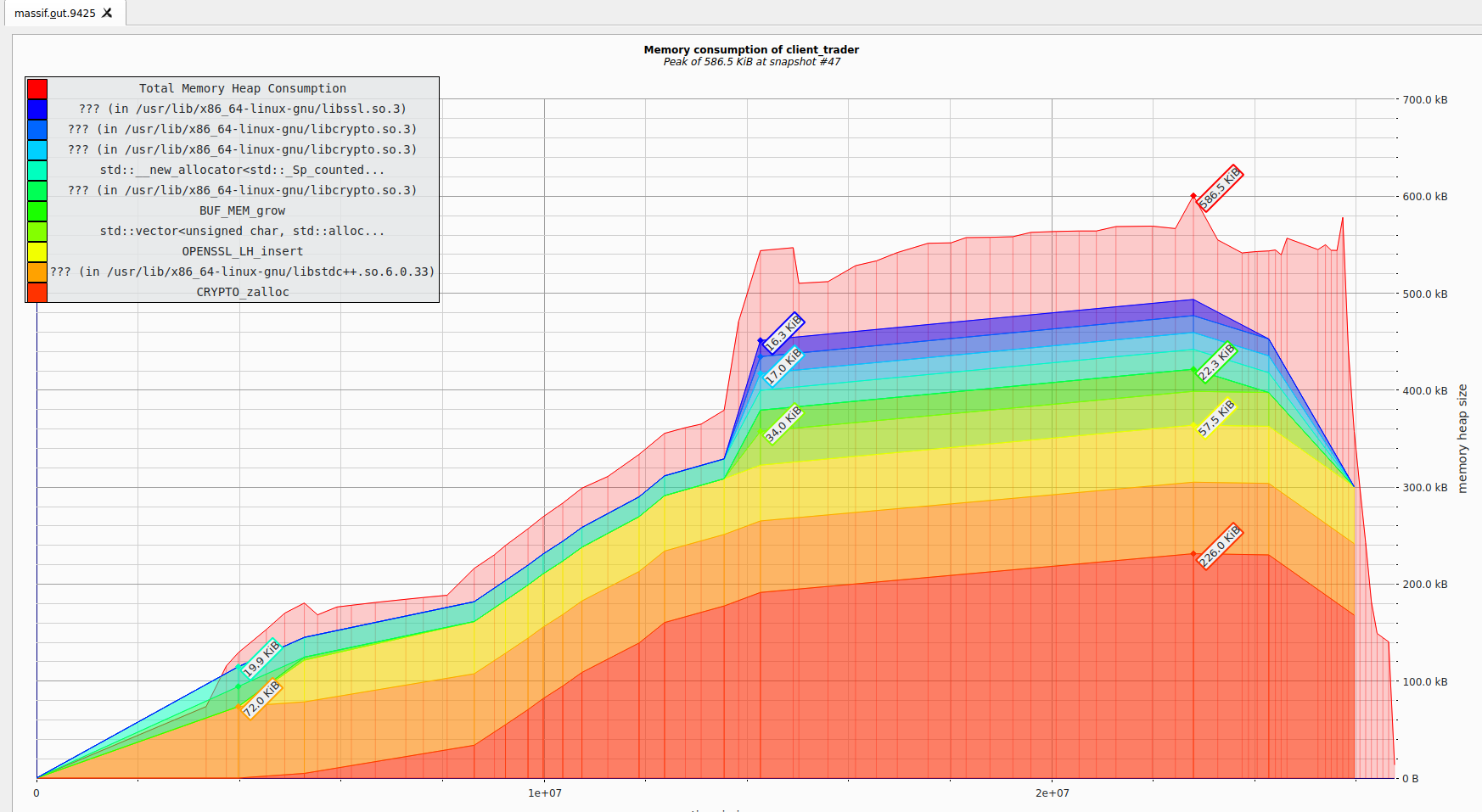This screenshot has width=1482, height=812.
Task: Select the massif.out.9425 tab
Action: coord(54,13)
